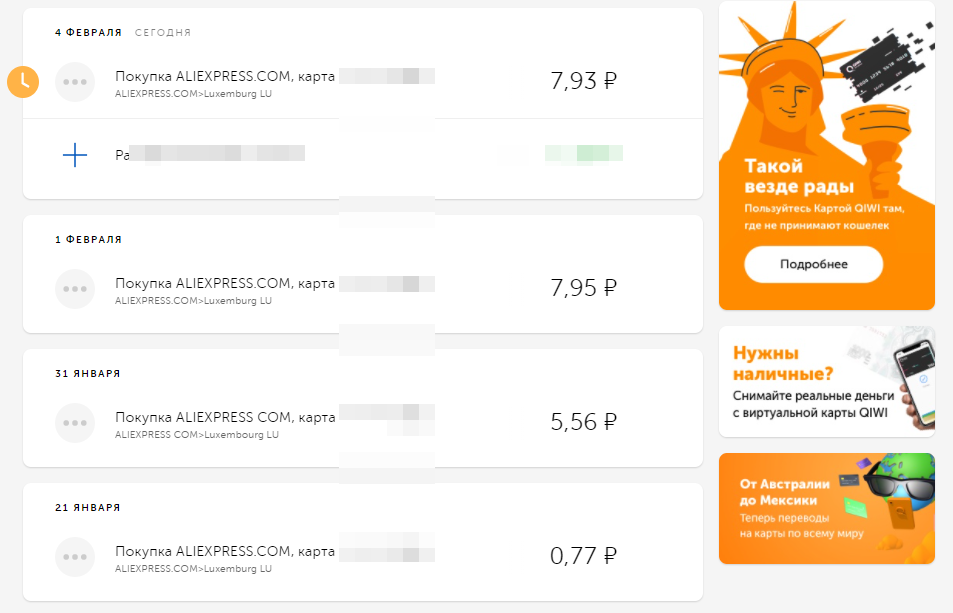Open the 1 February AliExpress purchase entry

point(363,289)
